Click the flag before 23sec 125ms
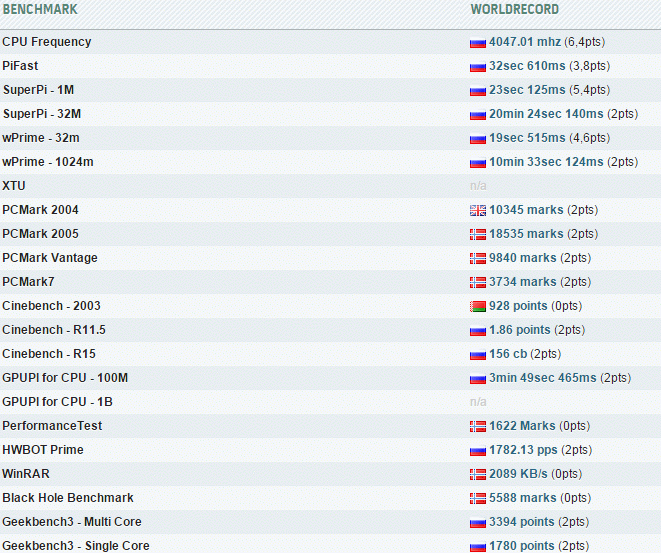This screenshot has height=553, width=661. click(x=478, y=91)
